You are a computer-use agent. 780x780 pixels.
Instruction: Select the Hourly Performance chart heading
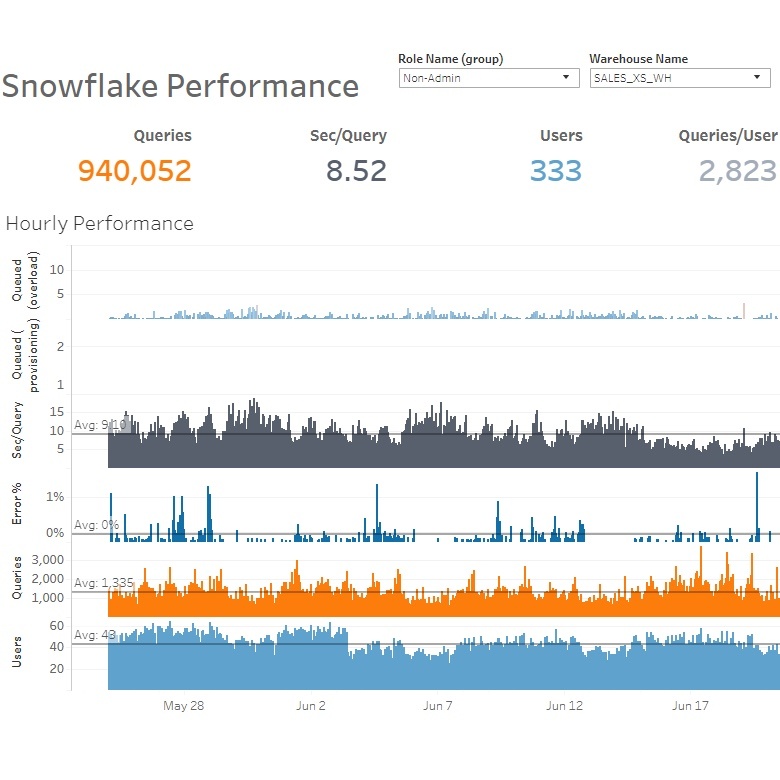tap(100, 223)
